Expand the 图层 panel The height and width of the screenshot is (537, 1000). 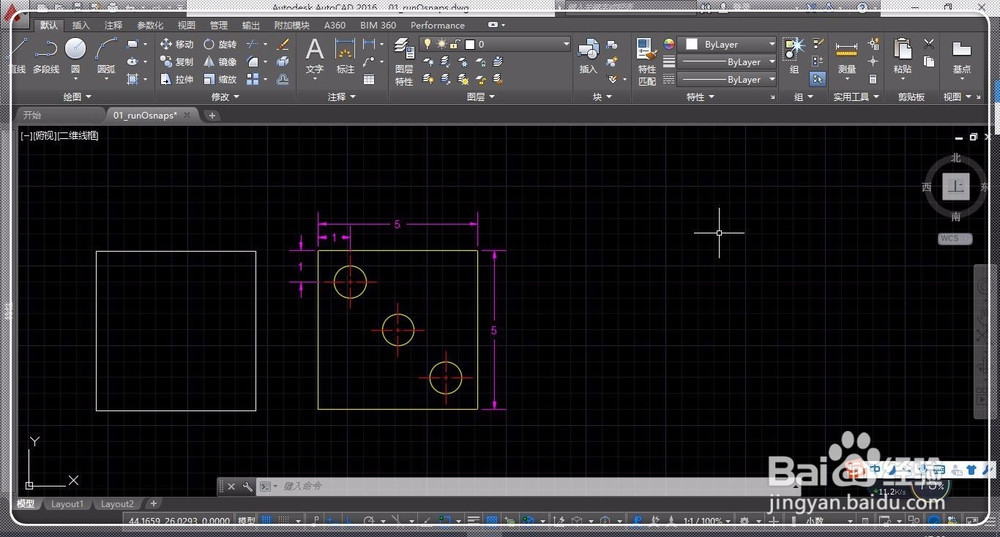pos(480,97)
